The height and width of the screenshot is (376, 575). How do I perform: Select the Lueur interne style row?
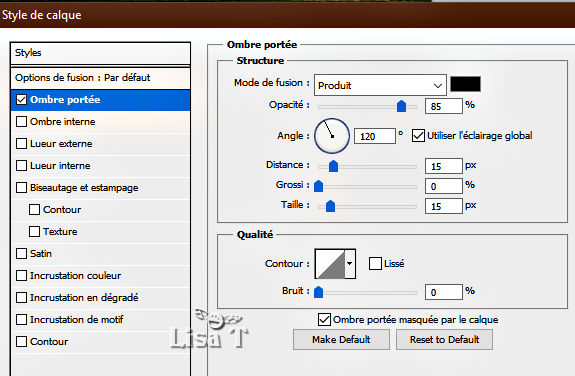(100, 165)
